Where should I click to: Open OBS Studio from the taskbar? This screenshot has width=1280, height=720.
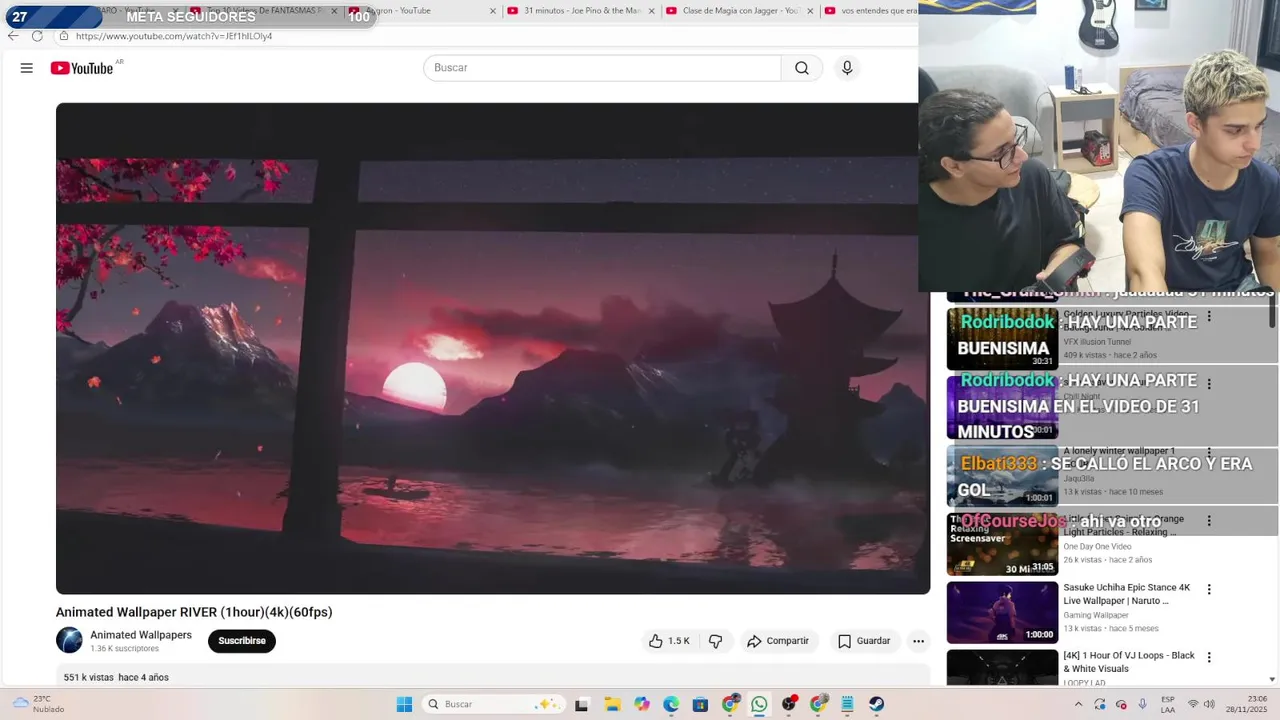(x=789, y=704)
